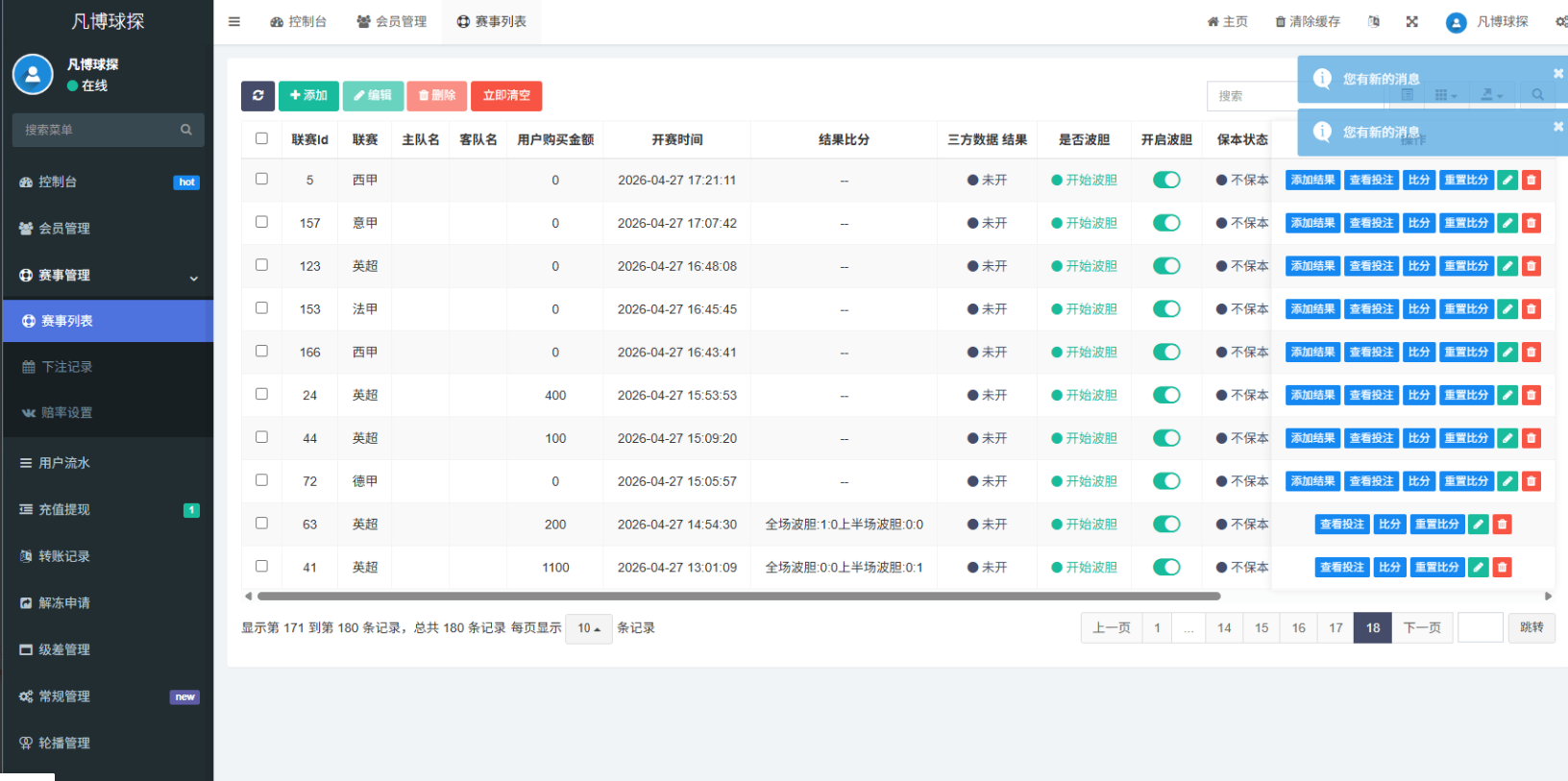
Task: Click green edit pencil for league Id 72
Action: tap(1507, 481)
